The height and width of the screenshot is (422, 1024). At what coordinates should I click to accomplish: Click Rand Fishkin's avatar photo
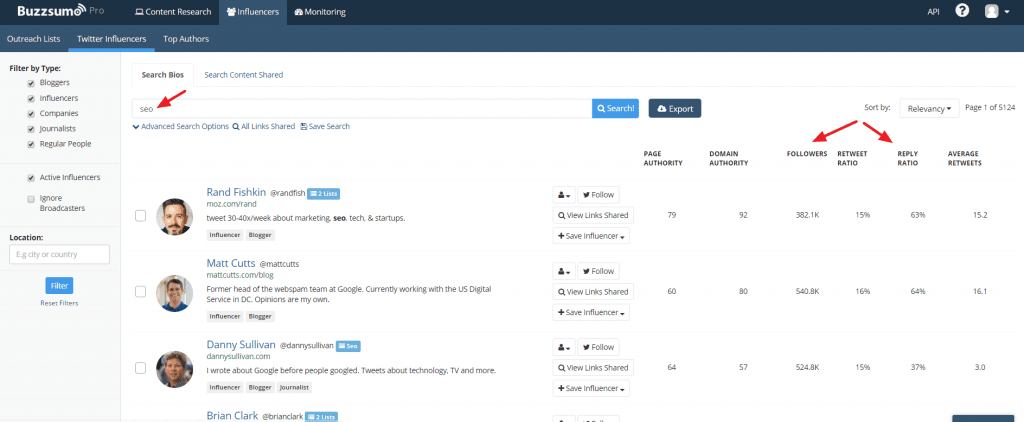pyautogui.click(x=174, y=217)
